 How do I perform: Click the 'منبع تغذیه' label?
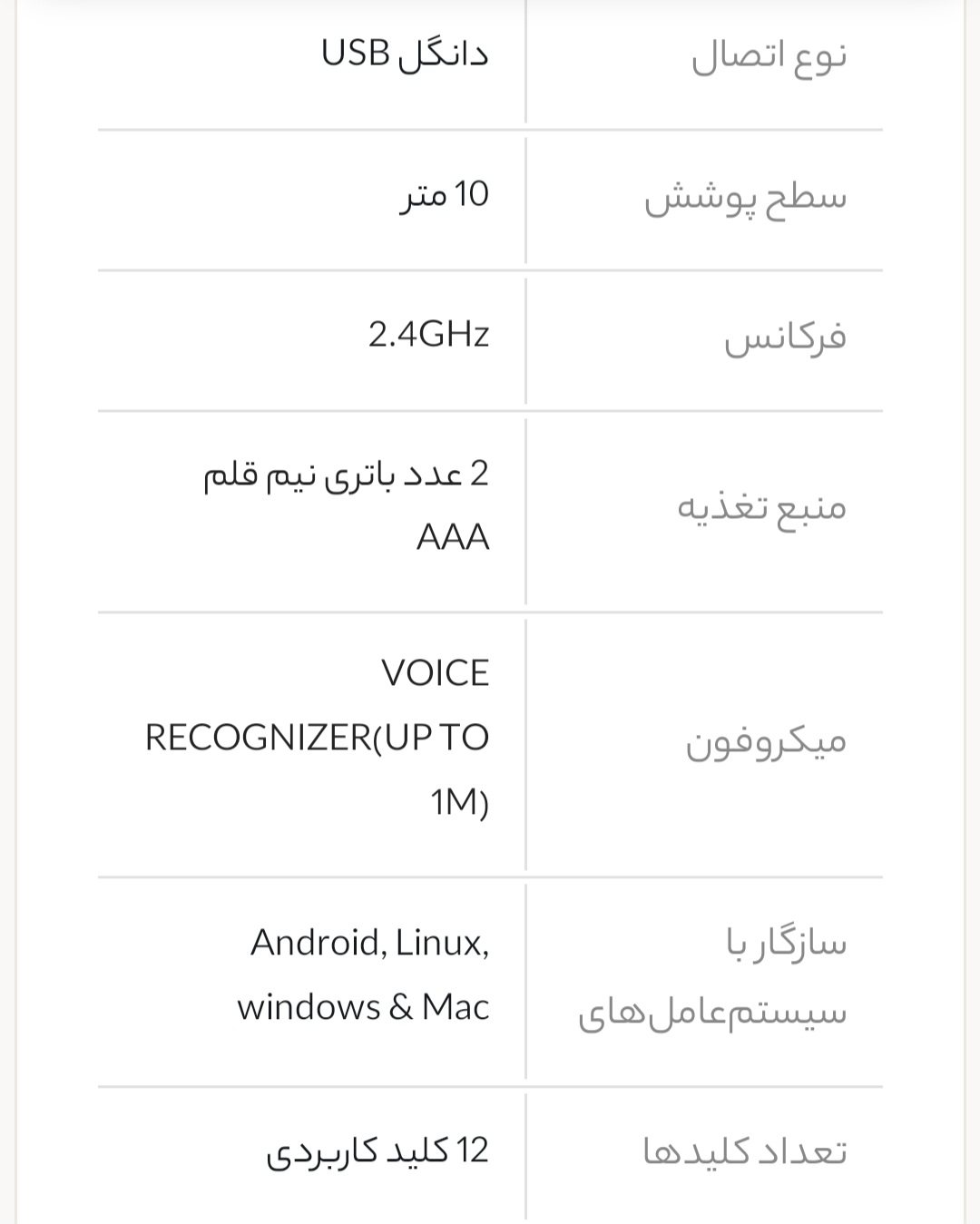click(761, 507)
